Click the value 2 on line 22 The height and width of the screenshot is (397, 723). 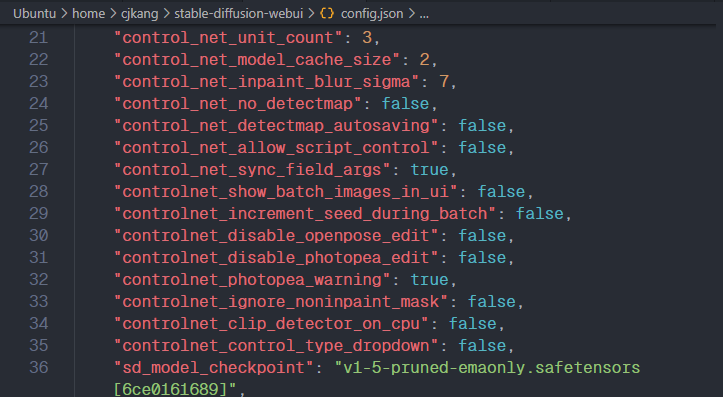pos(424,59)
